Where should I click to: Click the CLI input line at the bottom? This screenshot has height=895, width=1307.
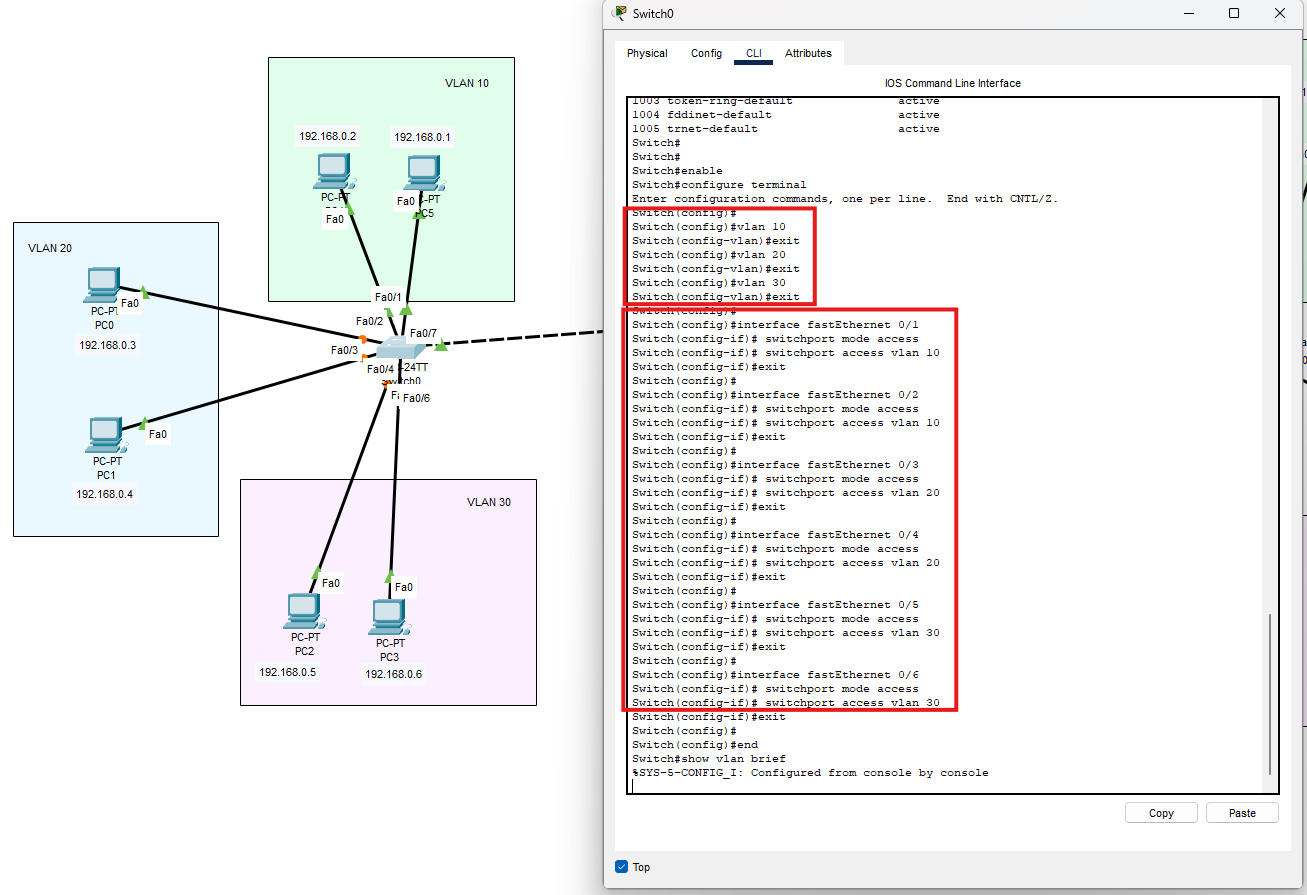point(947,786)
